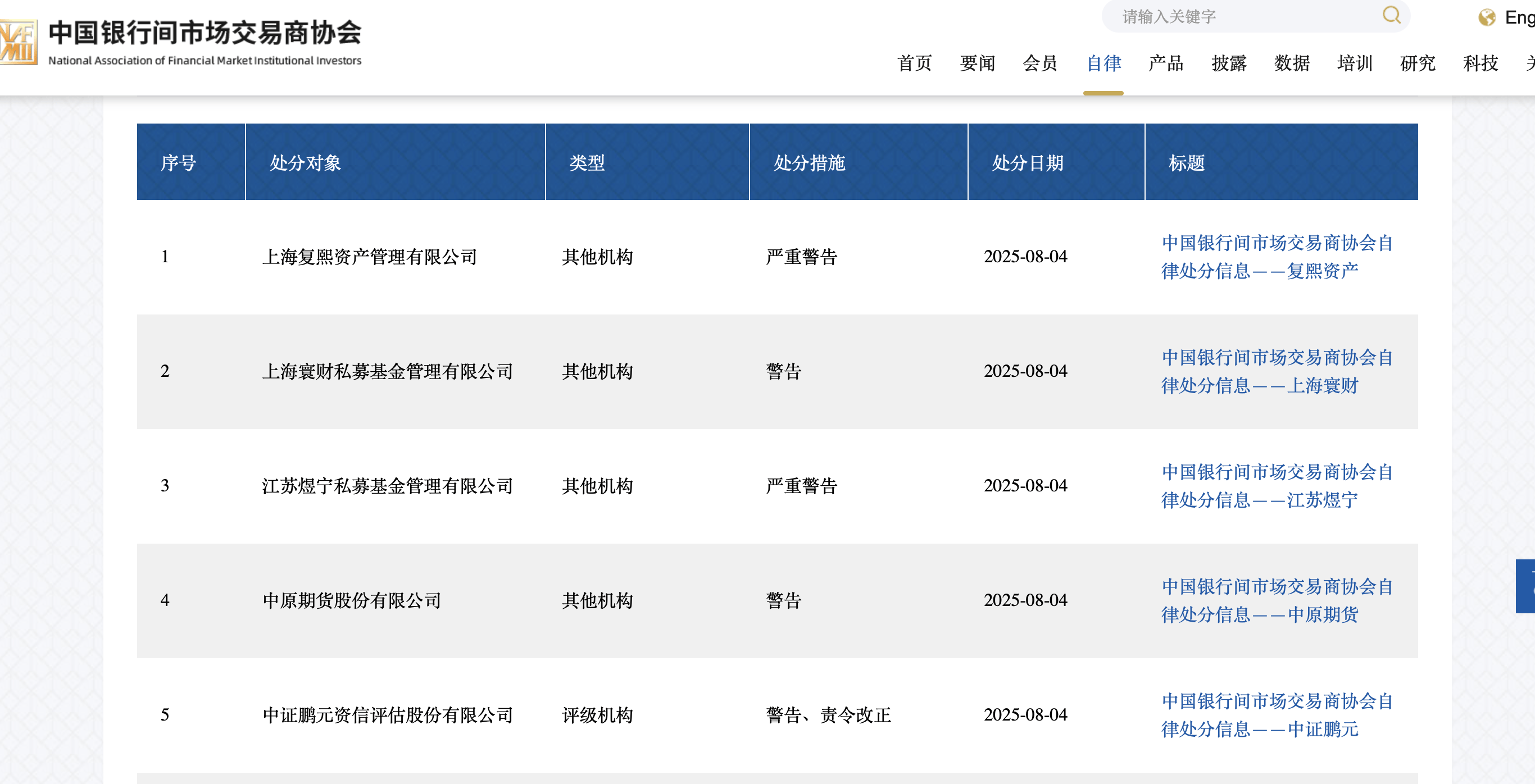
Task: Click the gold globe icon beside English
Action: click(x=1486, y=18)
